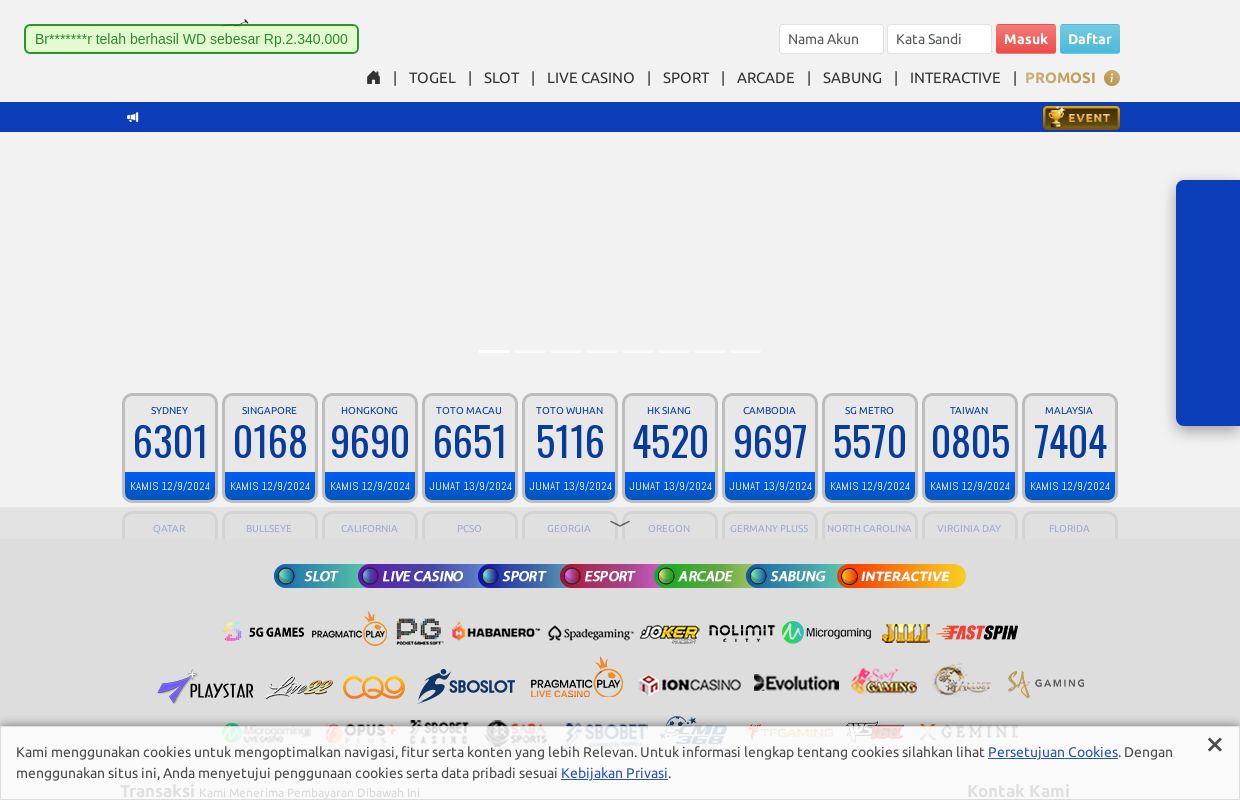Open the SPORT menu item
This screenshot has width=1240, height=800.
pyautogui.click(x=685, y=78)
